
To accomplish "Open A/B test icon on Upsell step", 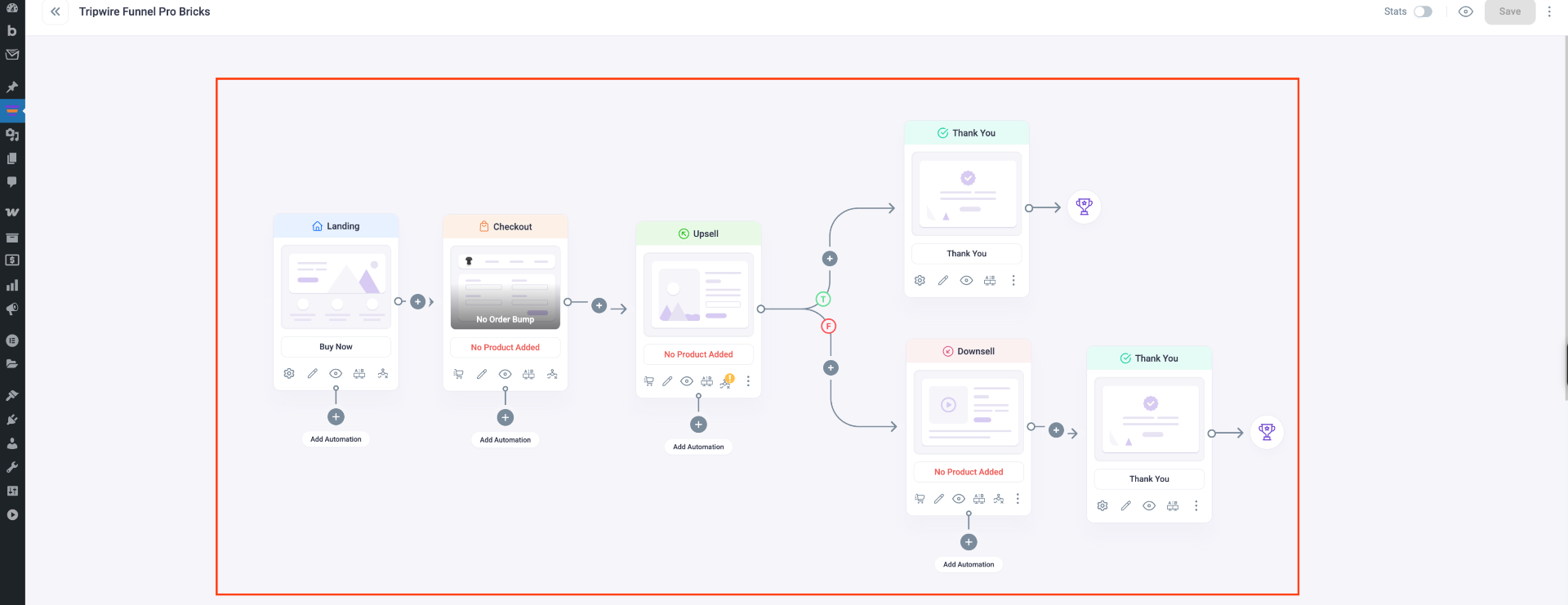I will [x=706, y=381].
